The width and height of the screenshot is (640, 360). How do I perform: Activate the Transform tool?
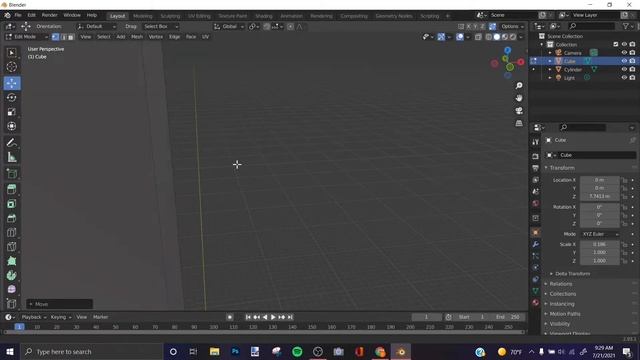point(11,126)
